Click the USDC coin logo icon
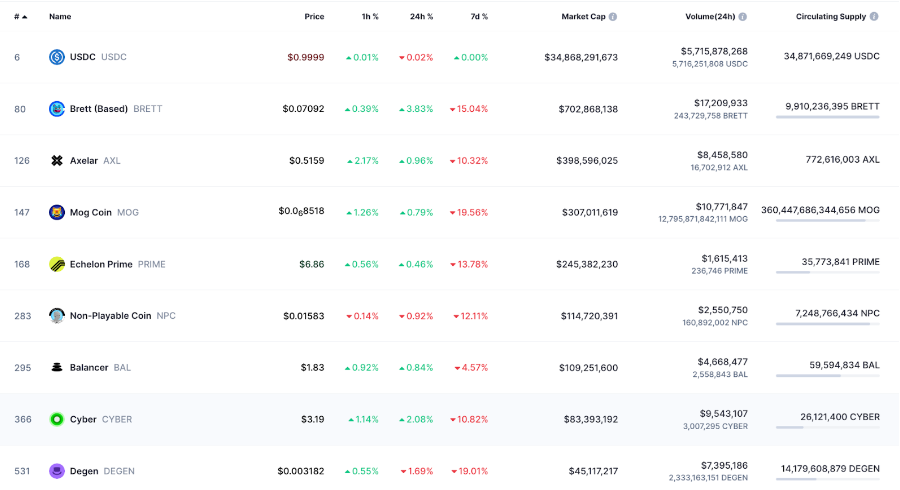 tap(56, 57)
